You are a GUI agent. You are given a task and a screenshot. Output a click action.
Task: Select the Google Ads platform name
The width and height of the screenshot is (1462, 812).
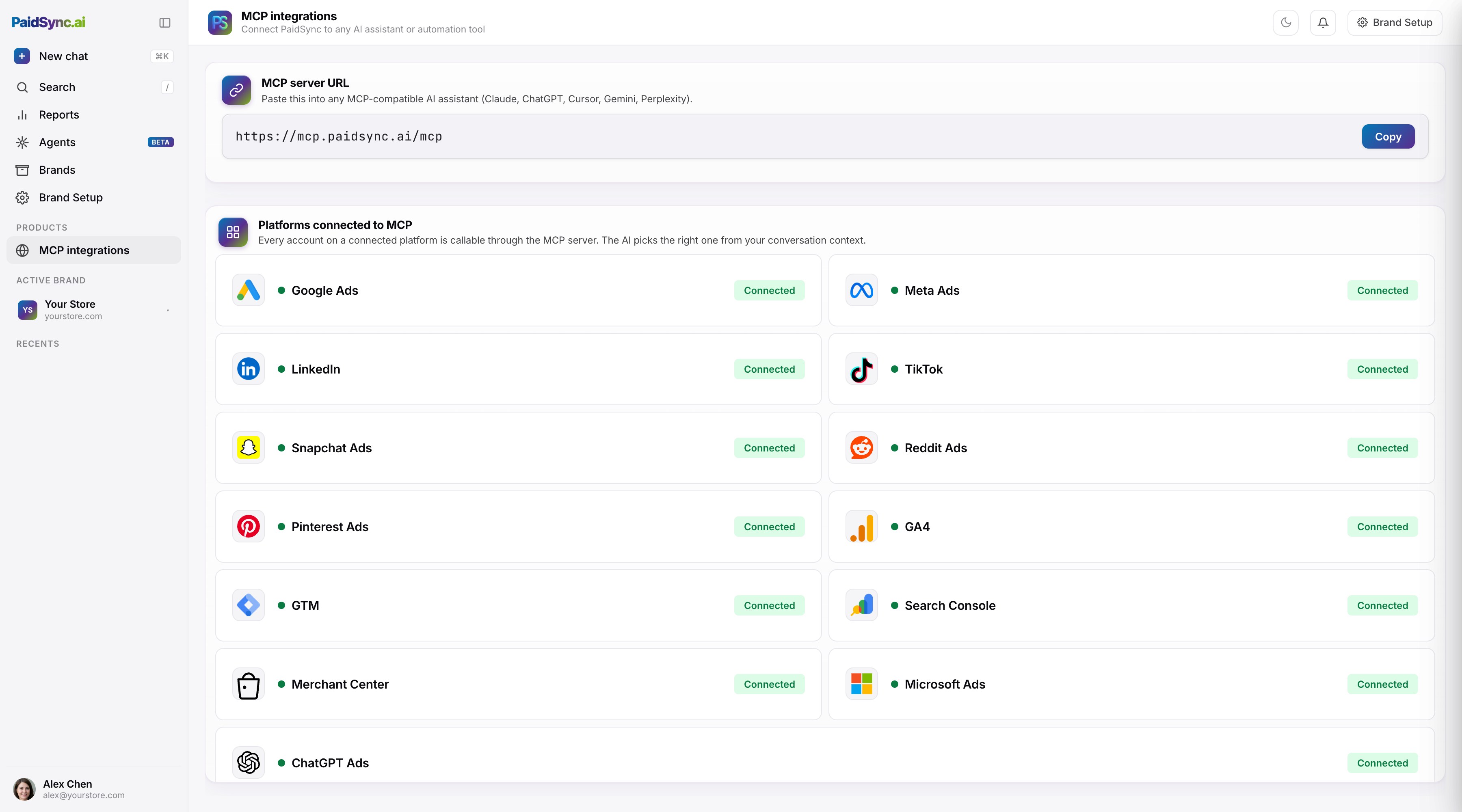click(x=324, y=291)
